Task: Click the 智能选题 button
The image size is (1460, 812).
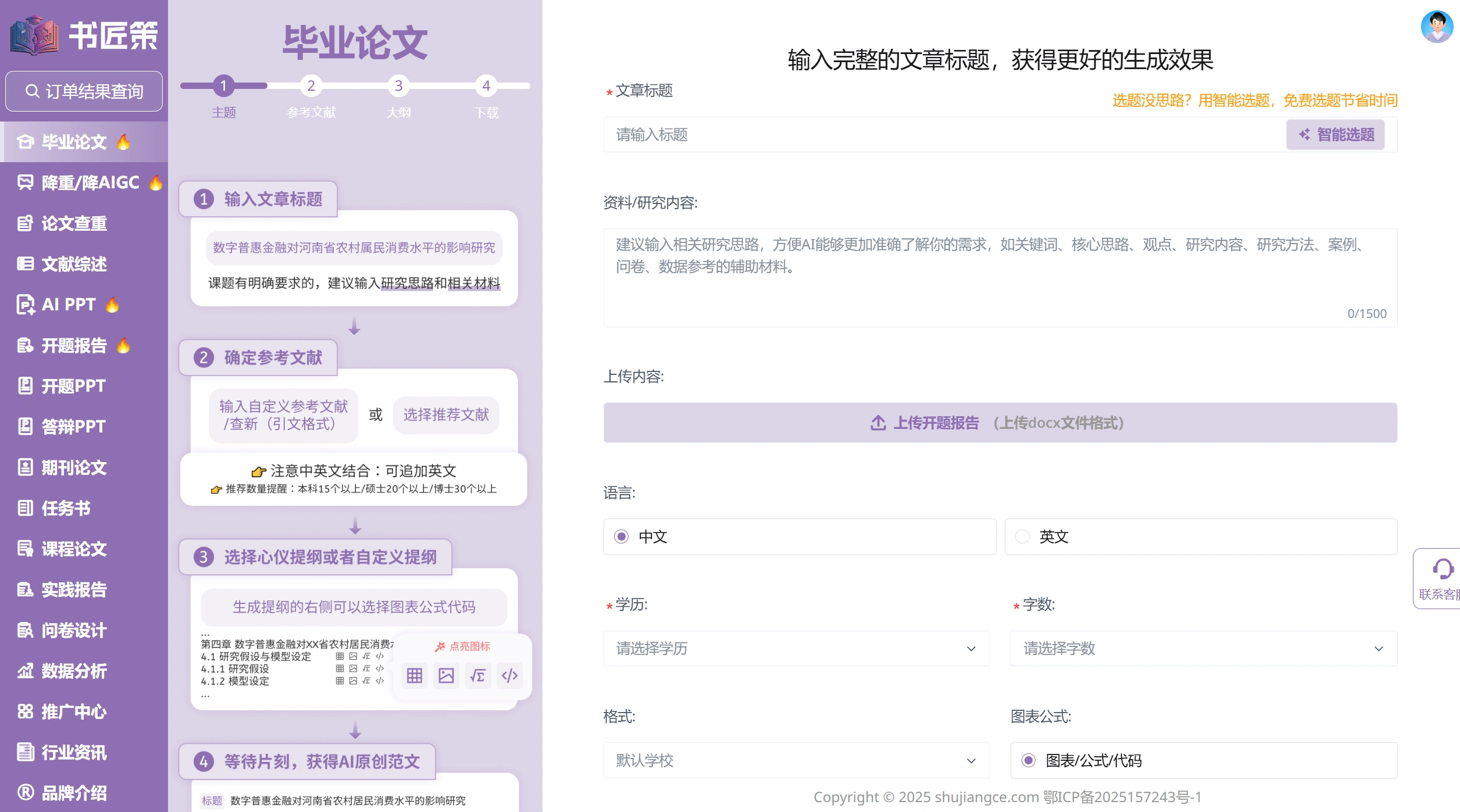Action: click(1336, 134)
